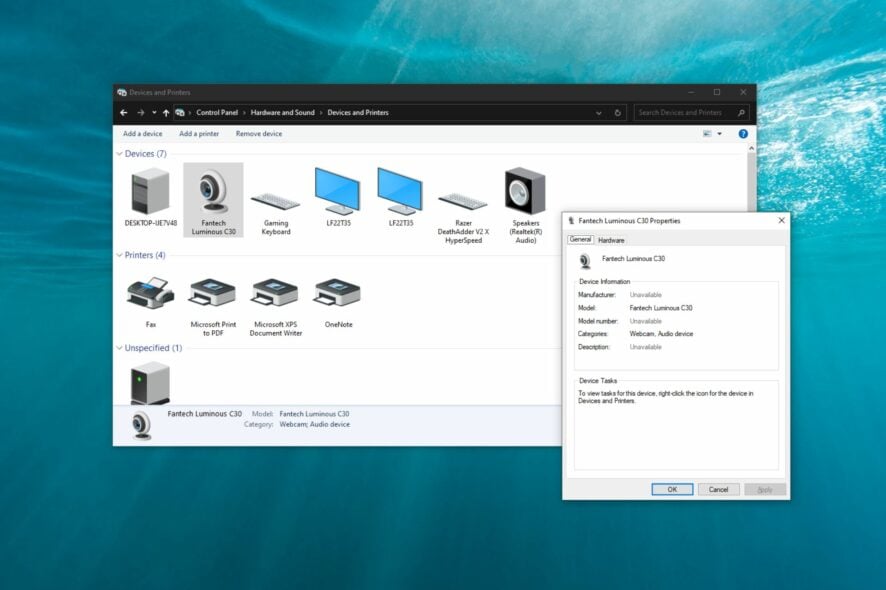Switch to the Hardware tab
Viewport: 886px width, 590px height.
(x=610, y=240)
